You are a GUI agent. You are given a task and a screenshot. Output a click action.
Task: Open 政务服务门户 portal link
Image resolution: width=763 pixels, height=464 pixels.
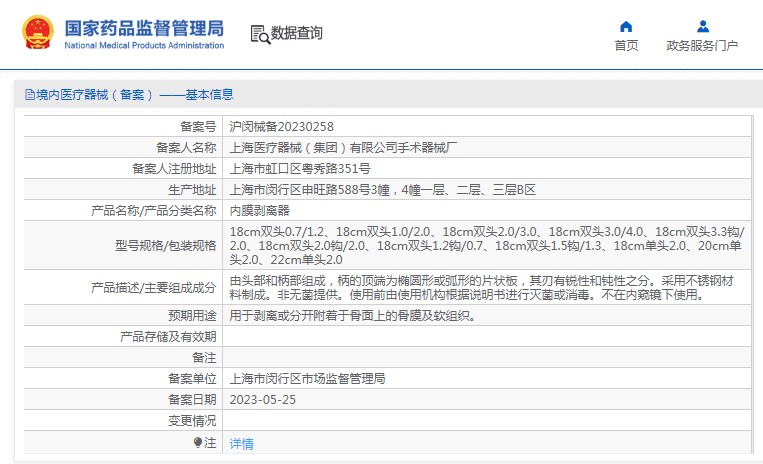pyautogui.click(x=702, y=46)
